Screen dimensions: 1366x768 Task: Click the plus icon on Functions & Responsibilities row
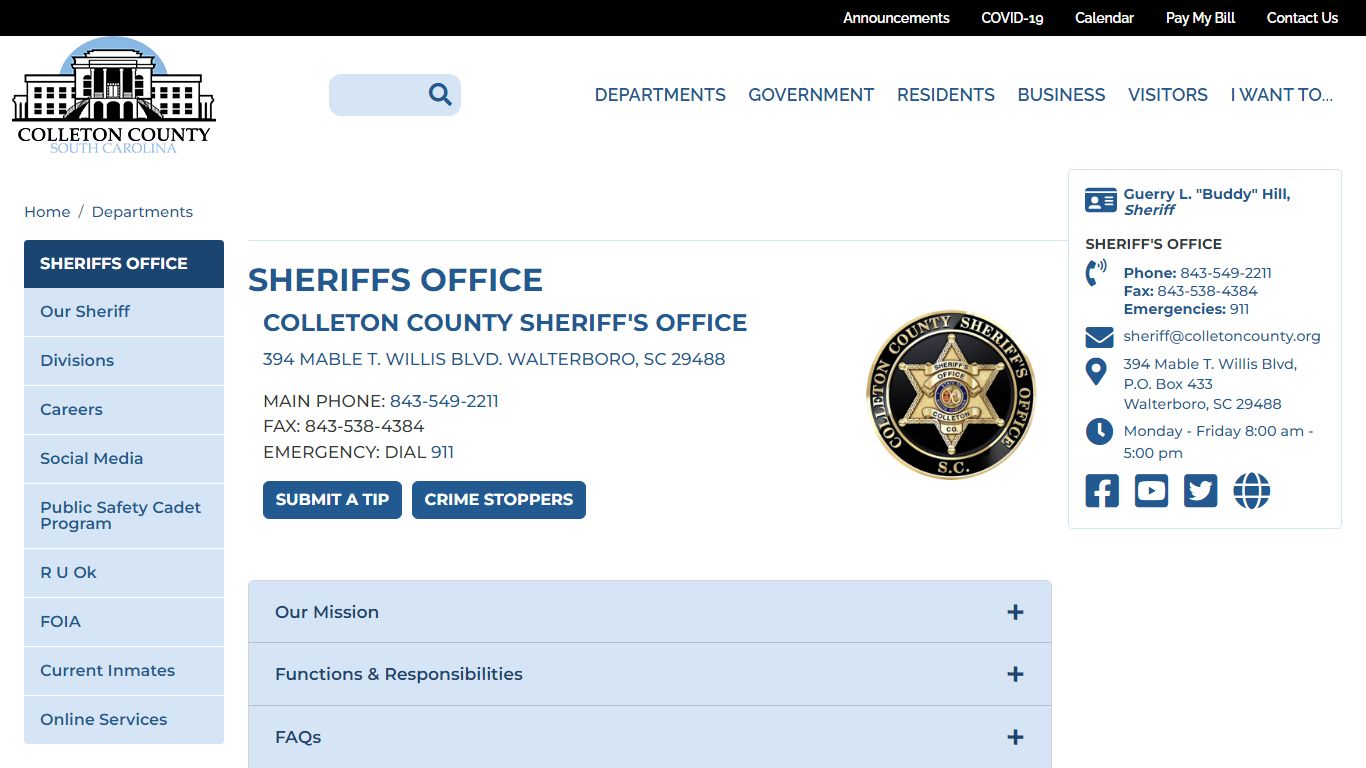pyautogui.click(x=1015, y=674)
